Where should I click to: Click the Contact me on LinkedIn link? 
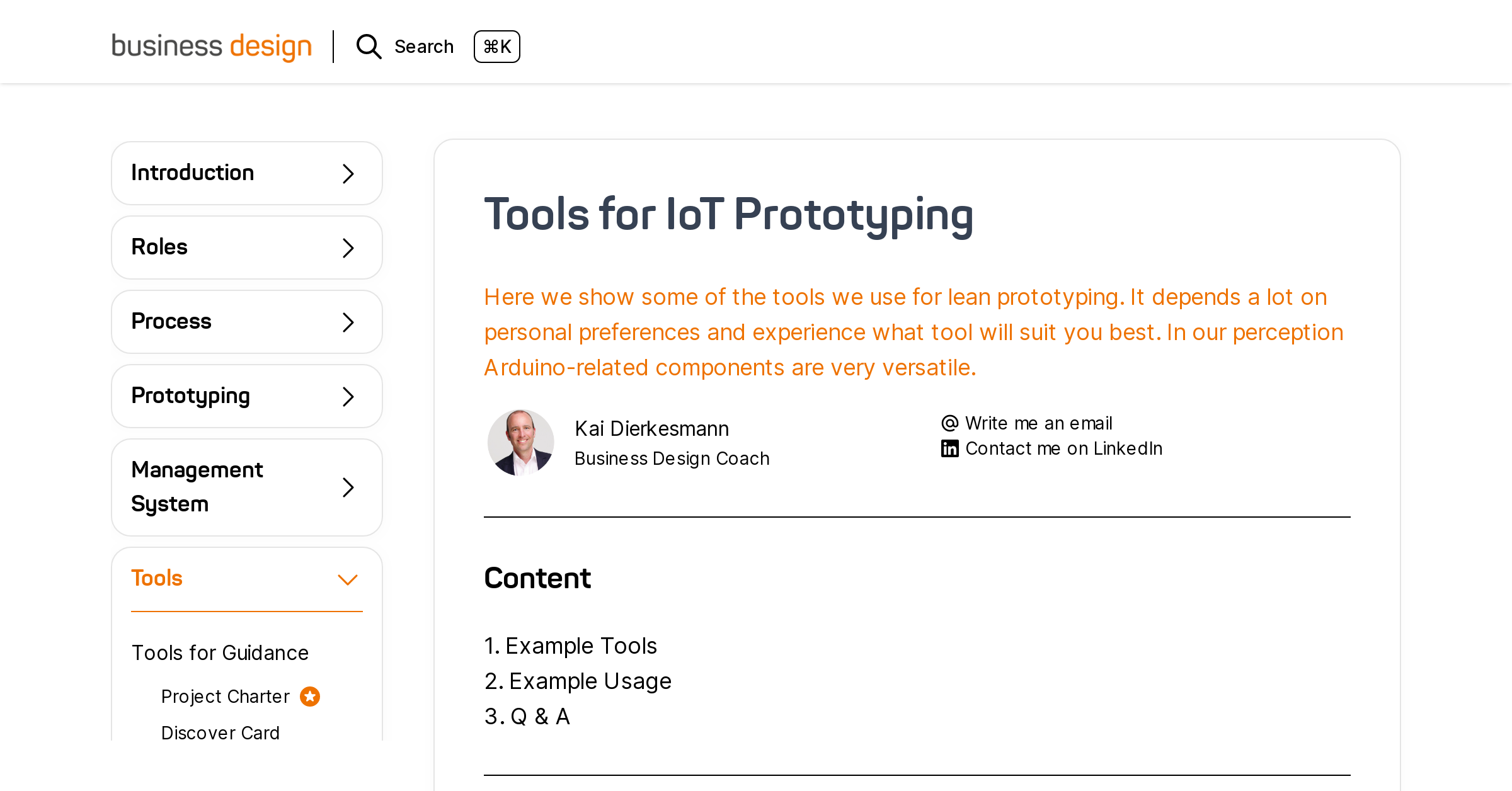coord(1063,448)
